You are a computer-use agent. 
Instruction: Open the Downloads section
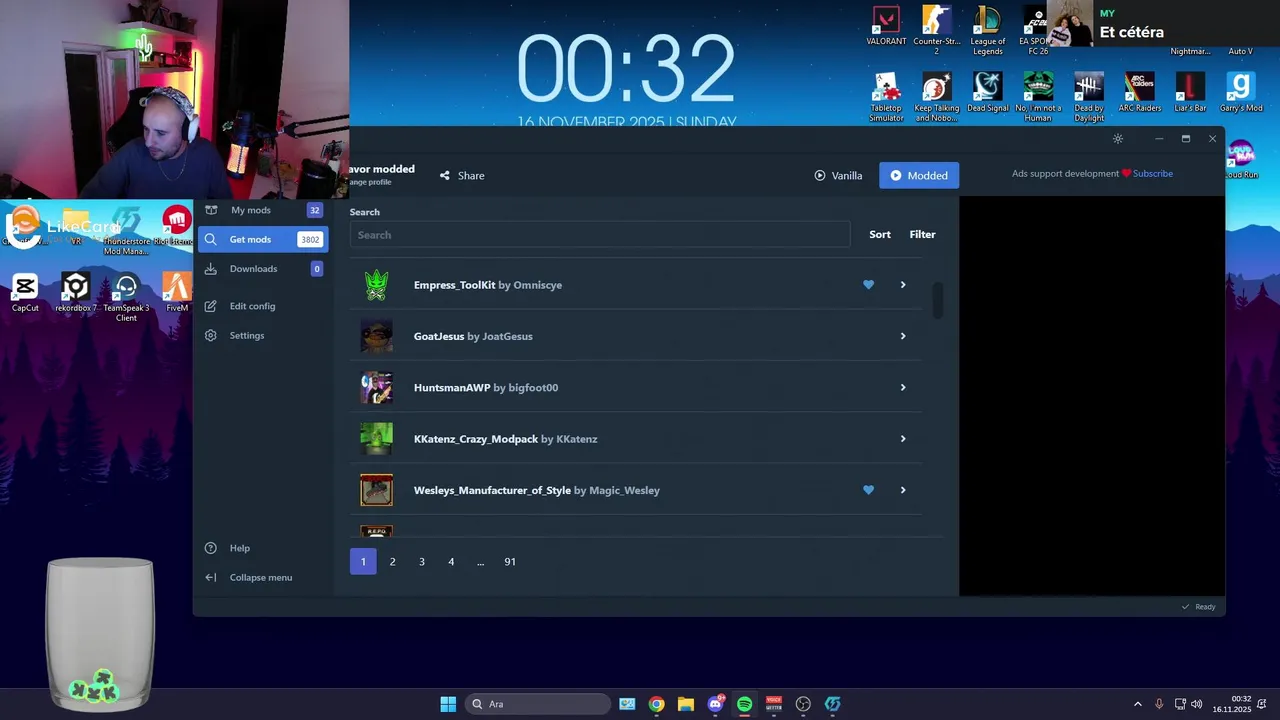262,268
